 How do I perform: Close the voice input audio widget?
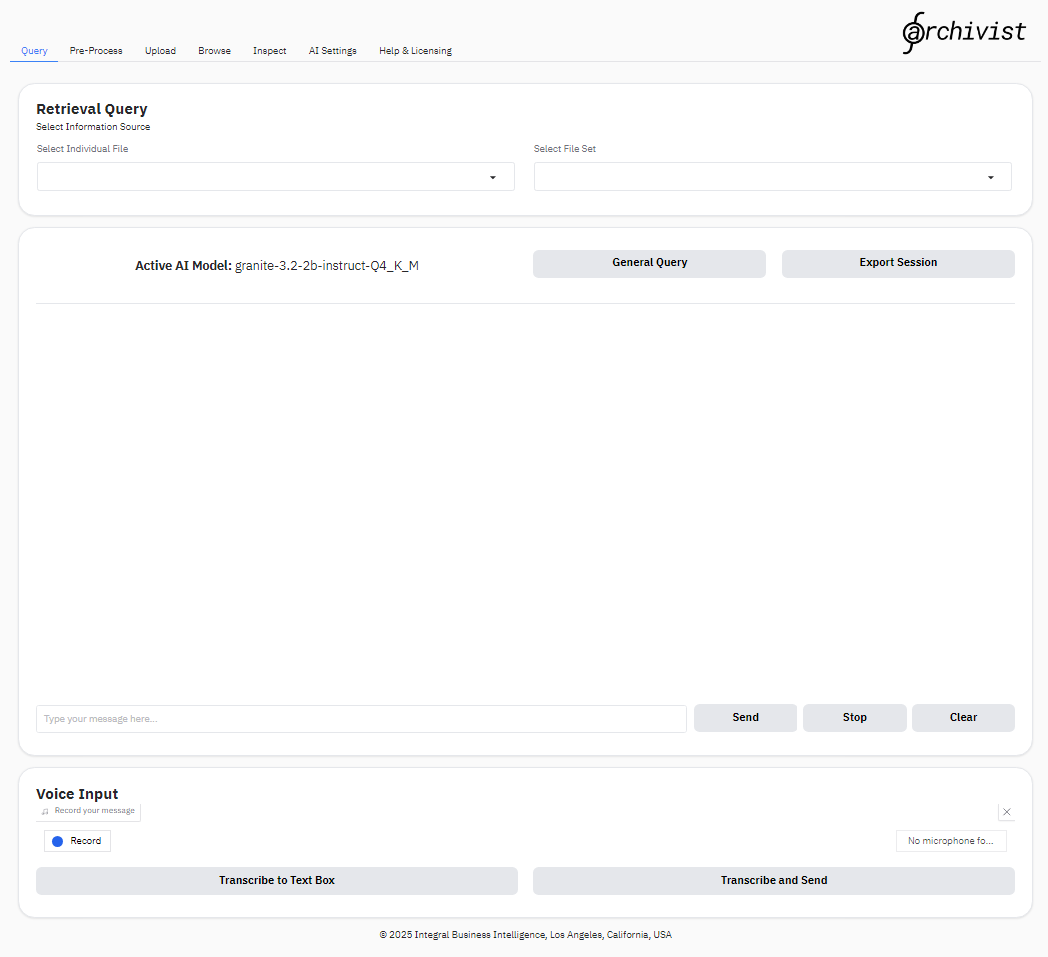click(1007, 812)
